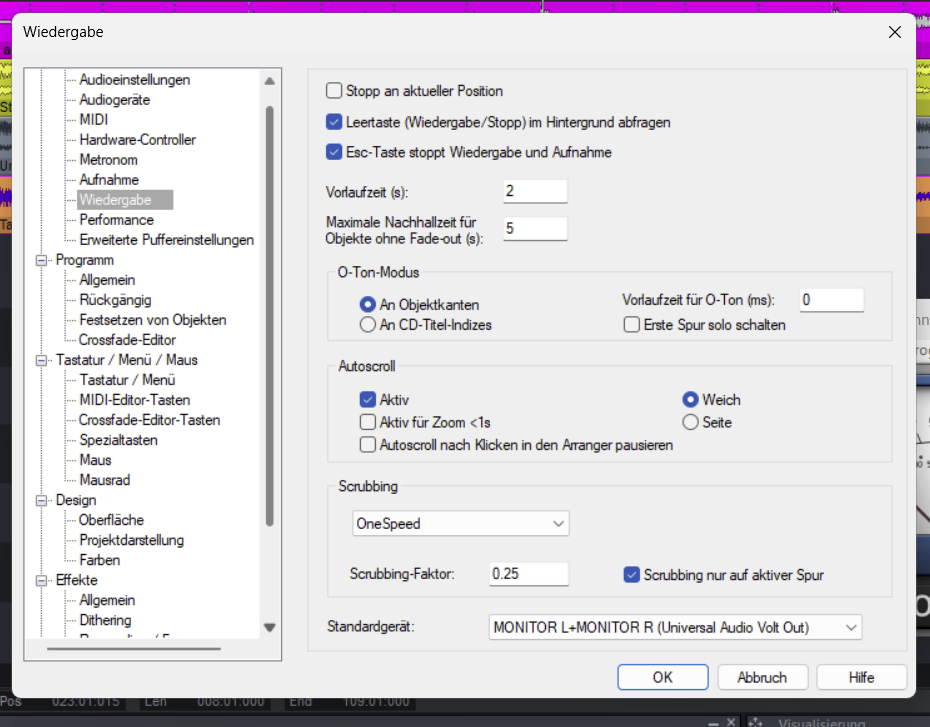Click the Scrubbing-Faktor input field
This screenshot has width=930, height=727.
click(x=528, y=574)
